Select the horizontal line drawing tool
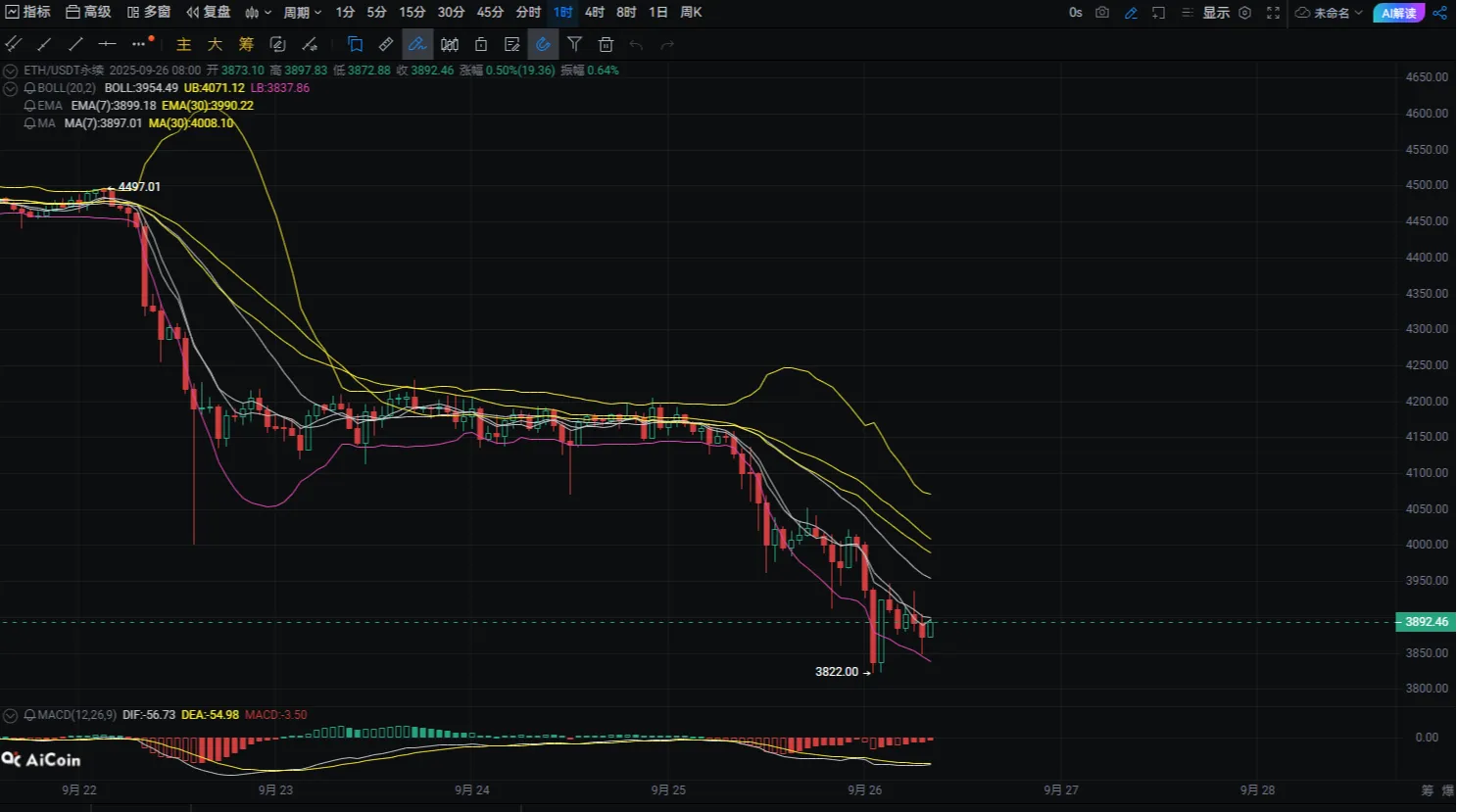1457x812 pixels. pyautogui.click(x=107, y=44)
